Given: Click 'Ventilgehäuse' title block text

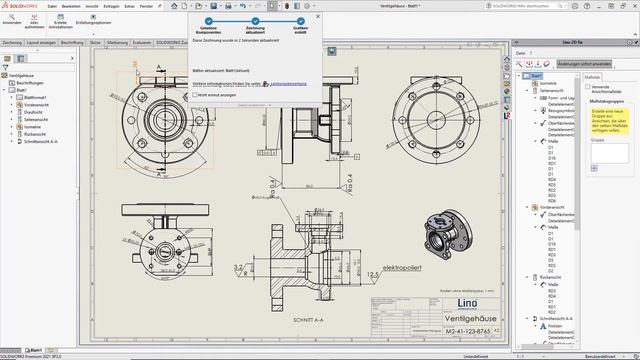Looking at the screenshot, I should pos(470,318).
